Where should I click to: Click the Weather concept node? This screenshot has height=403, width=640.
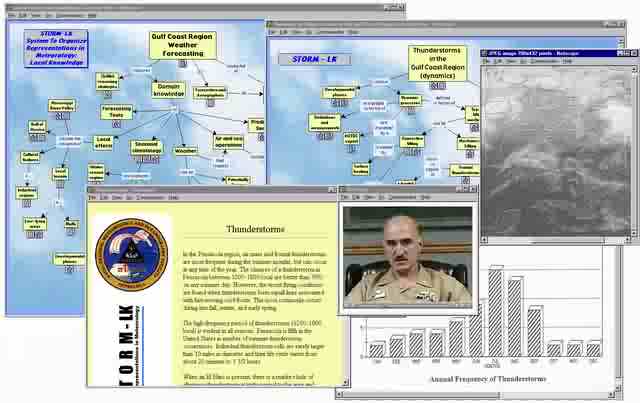click(x=186, y=151)
